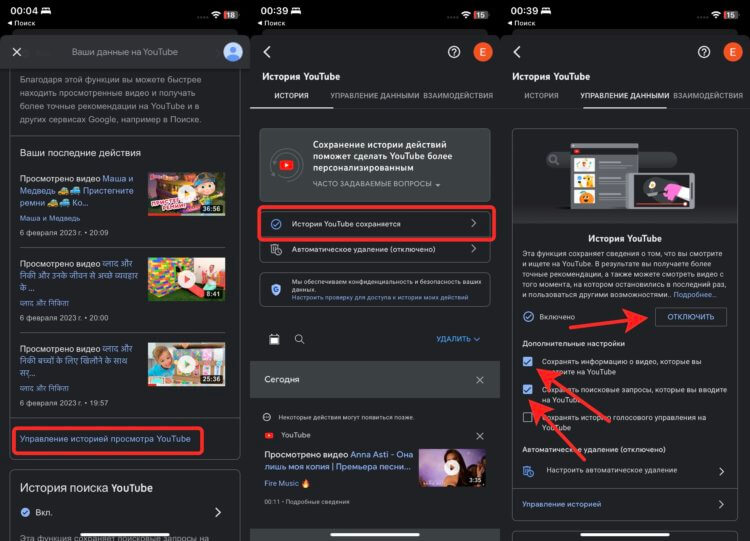The height and width of the screenshot is (541, 750).
Task: Tap the Wi-Fi icon in left status bar
Action: pyautogui.click(x=216, y=15)
